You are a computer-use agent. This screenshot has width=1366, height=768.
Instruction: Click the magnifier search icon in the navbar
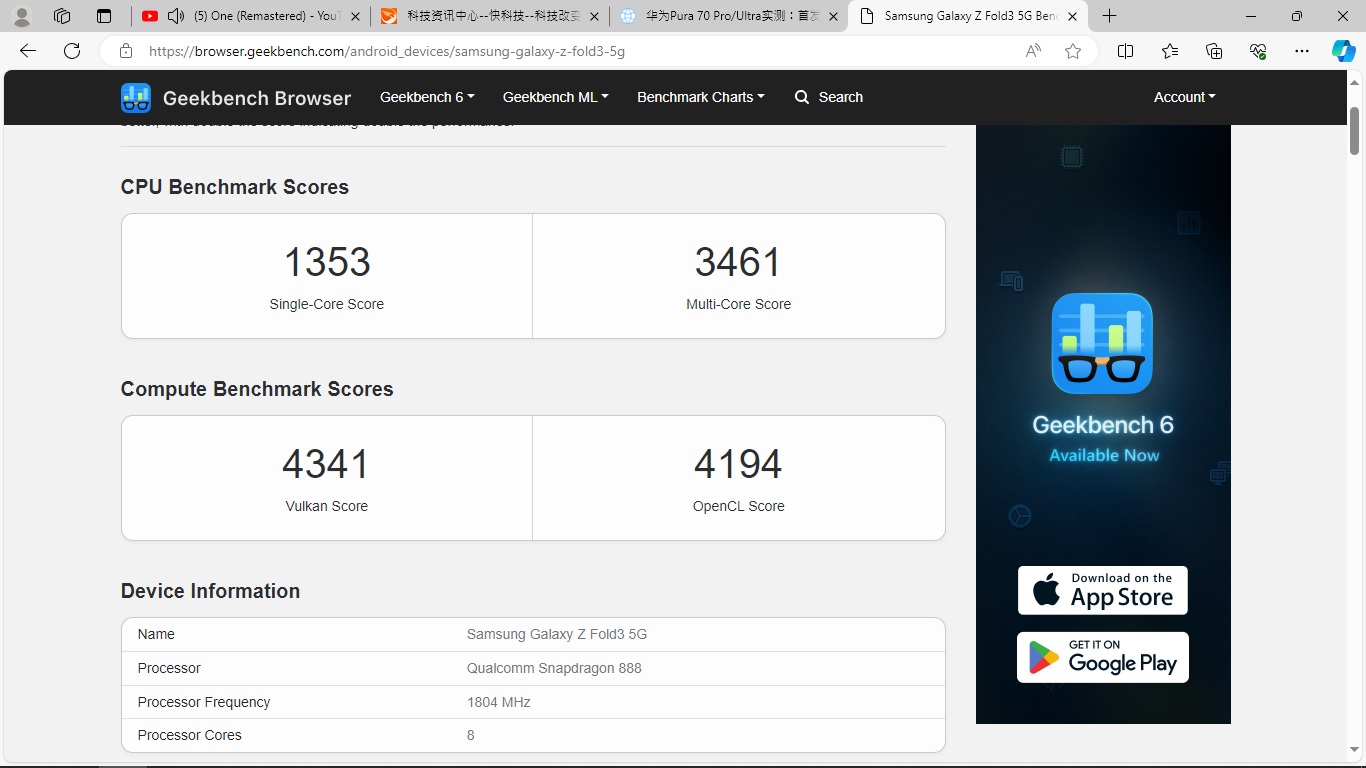(802, 97)
